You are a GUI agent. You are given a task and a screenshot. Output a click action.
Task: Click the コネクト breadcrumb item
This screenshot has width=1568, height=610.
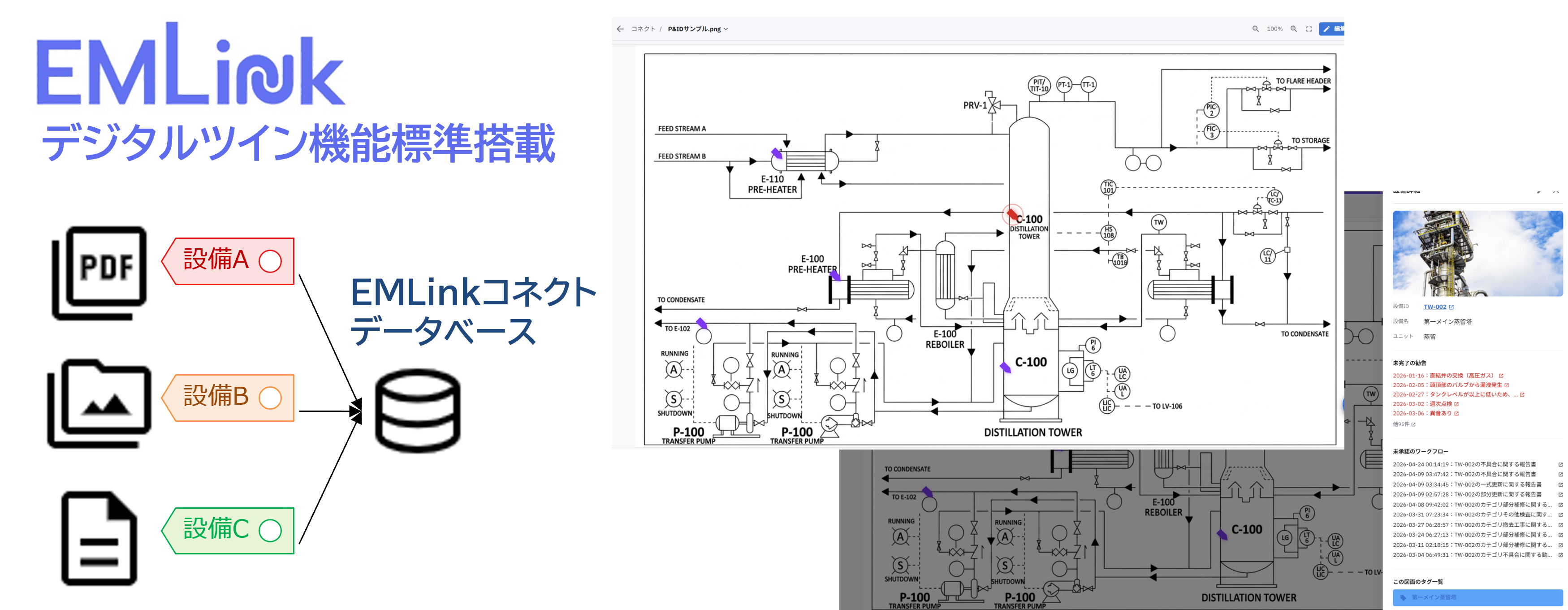[x=643, y=29]
